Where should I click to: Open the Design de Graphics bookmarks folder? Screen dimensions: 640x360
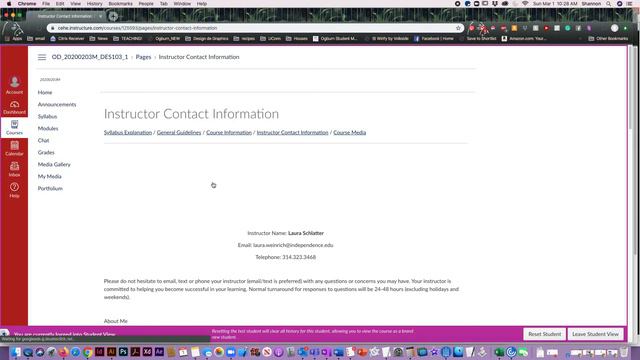pos(207,39)
